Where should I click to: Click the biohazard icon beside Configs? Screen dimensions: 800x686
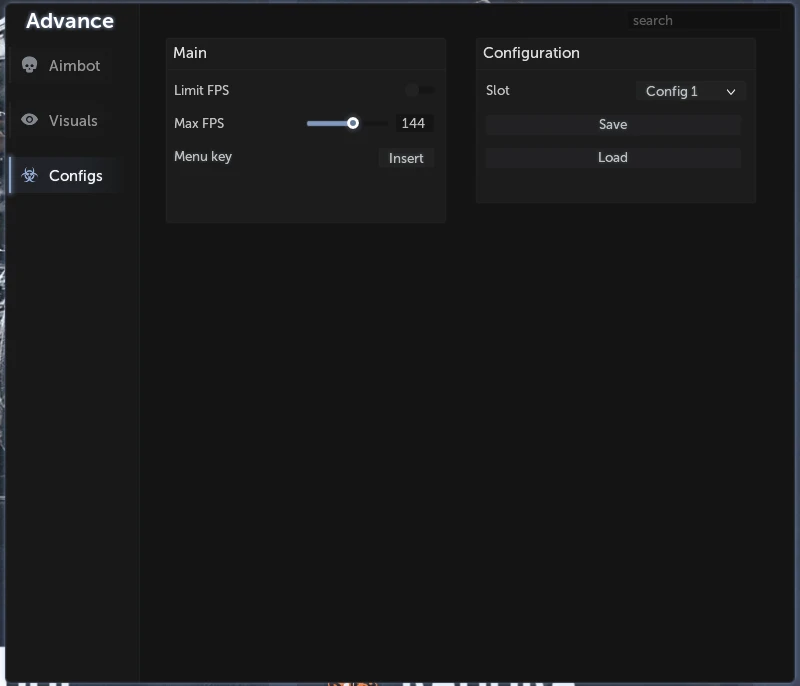pos(30,175)
